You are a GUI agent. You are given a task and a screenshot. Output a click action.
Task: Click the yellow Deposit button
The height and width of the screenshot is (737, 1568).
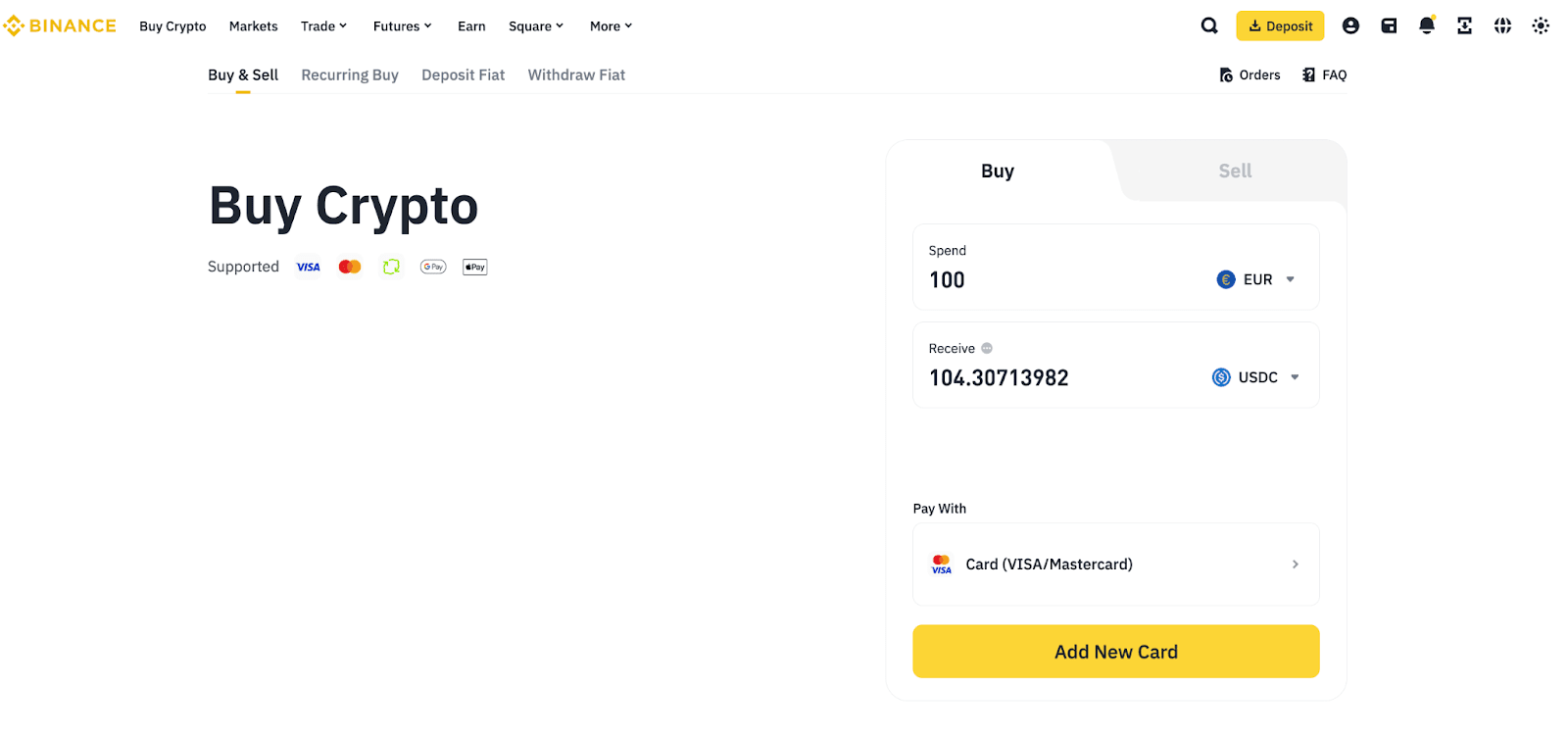pos(1280,26)
